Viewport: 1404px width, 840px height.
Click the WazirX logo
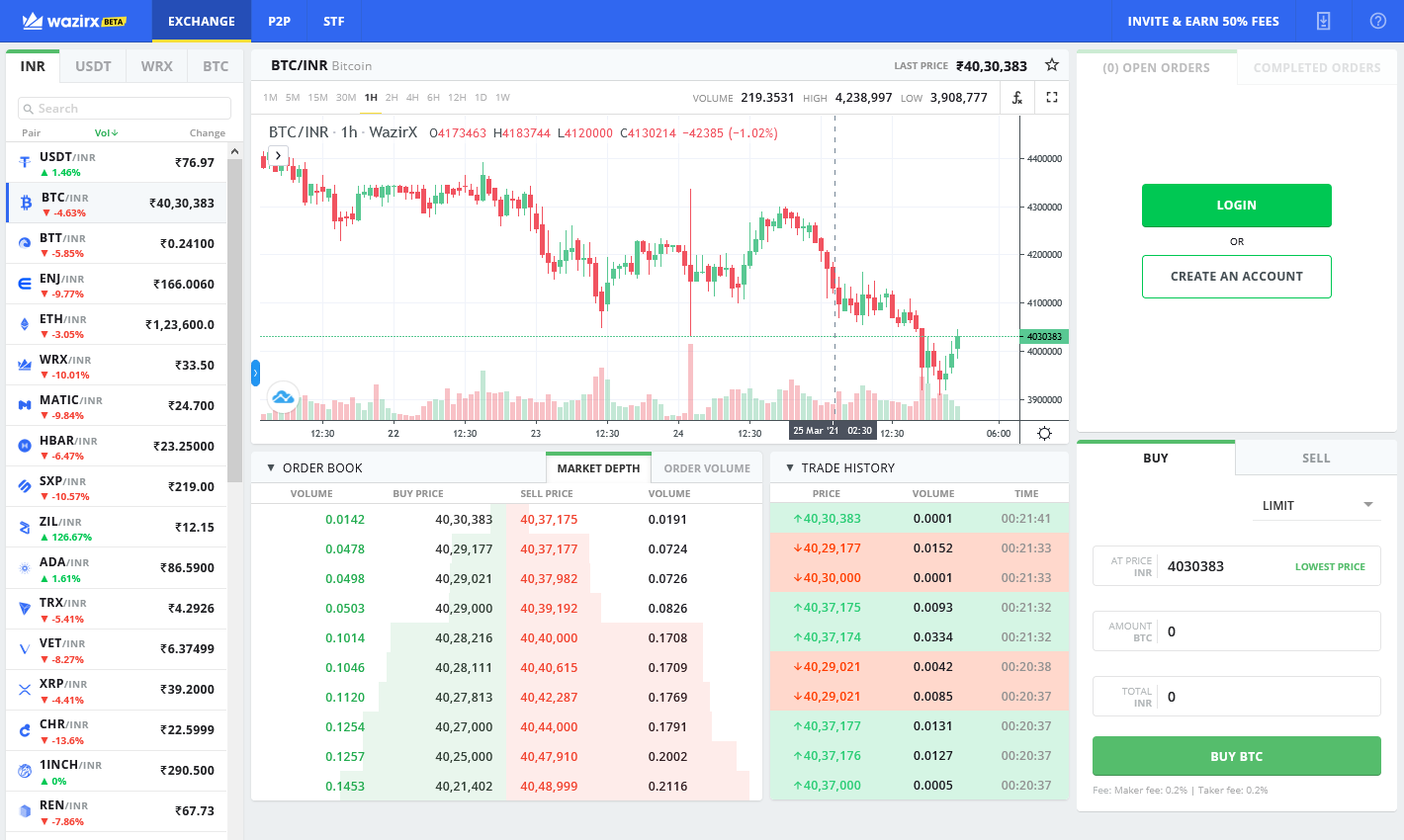[x=74, y=21]
